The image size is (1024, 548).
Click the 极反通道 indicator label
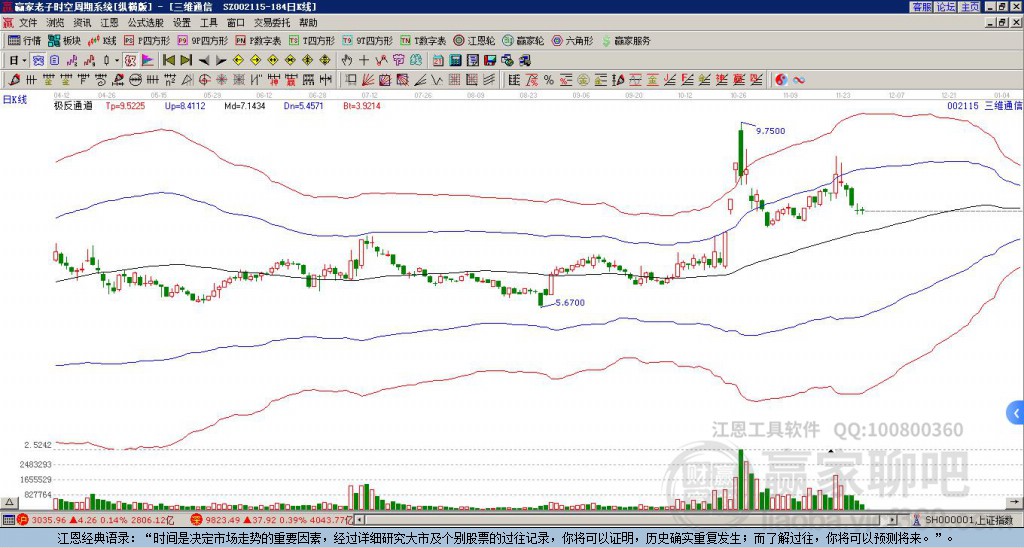(x=73, y=106)
